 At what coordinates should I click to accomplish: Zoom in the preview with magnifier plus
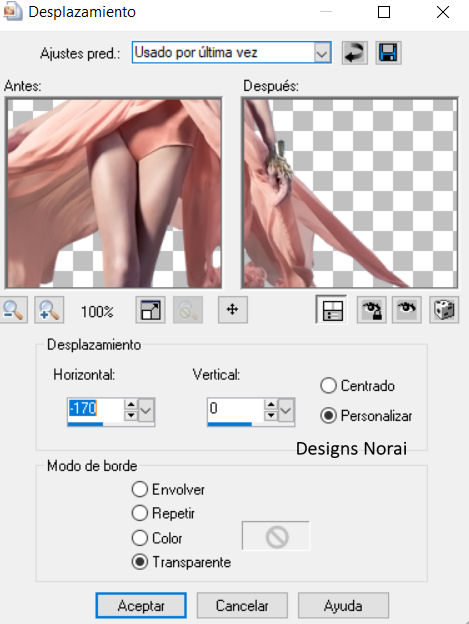[x=49, y=310]
